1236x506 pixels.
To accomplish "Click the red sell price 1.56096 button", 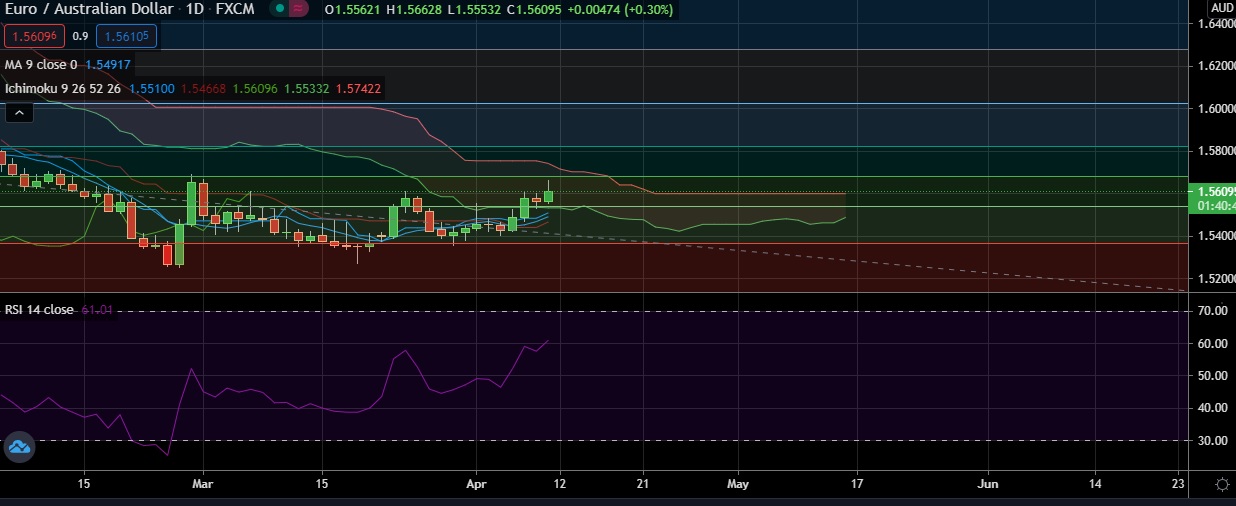I will click(x=35, y=37).
